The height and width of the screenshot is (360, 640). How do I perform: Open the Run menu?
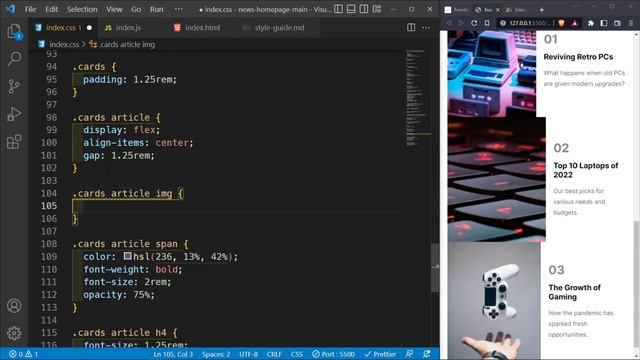(156, 9)
